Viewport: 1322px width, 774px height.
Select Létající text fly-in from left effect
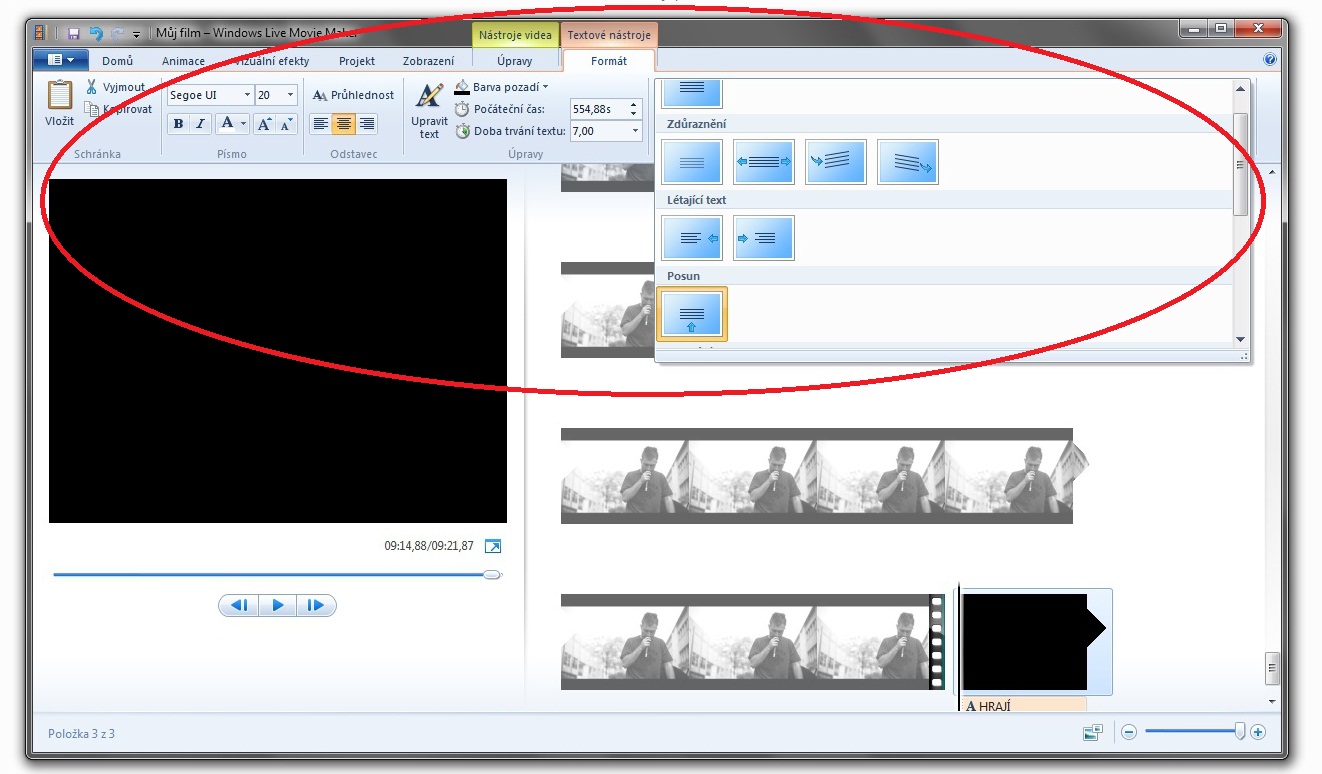point(764,238)
